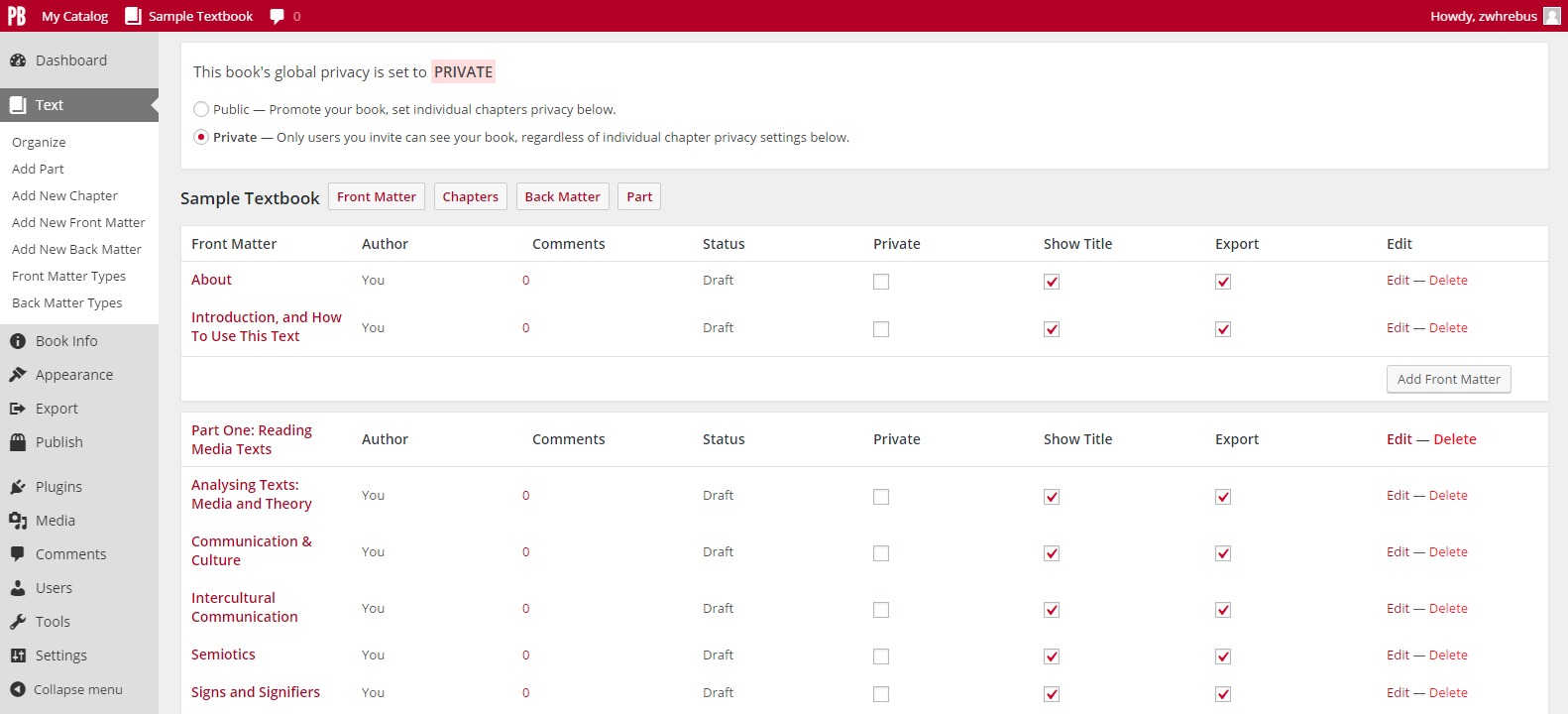Toggle Private checkbox for Introduction row
1568x714 pixels.
pyautogui.click(x=881, y=329)
